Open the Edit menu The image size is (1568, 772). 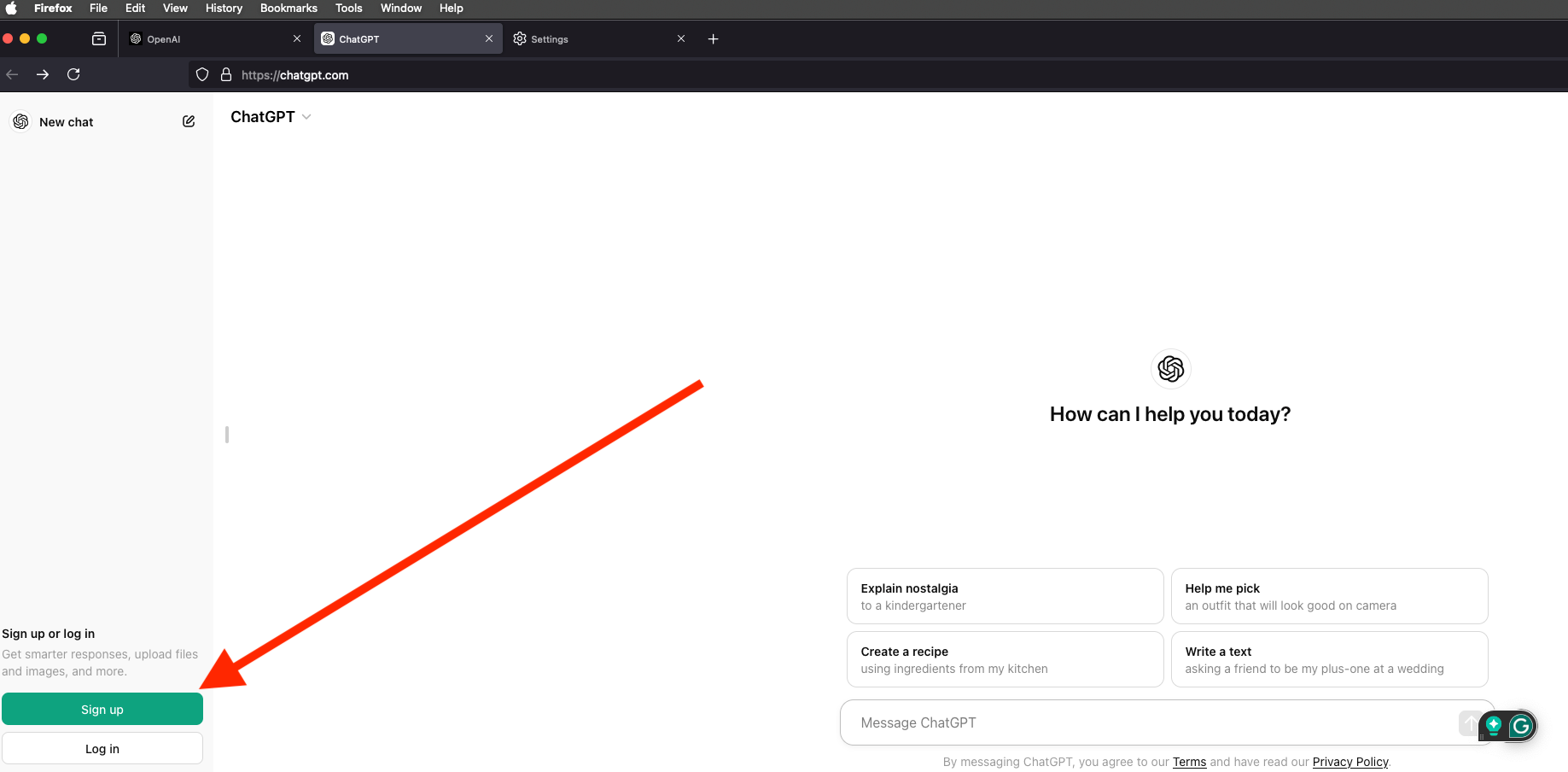click(135, 8)
